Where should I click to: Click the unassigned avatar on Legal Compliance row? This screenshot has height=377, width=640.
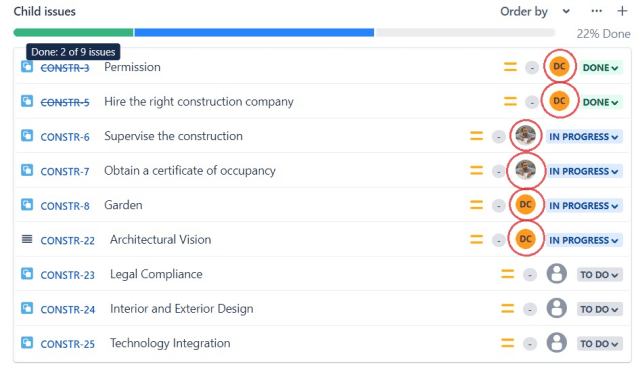click(557, 273)
